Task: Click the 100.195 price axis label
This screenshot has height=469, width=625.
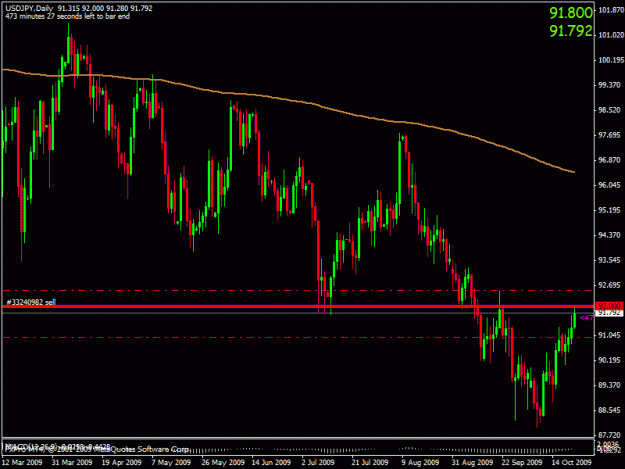Action: (611, 60)
